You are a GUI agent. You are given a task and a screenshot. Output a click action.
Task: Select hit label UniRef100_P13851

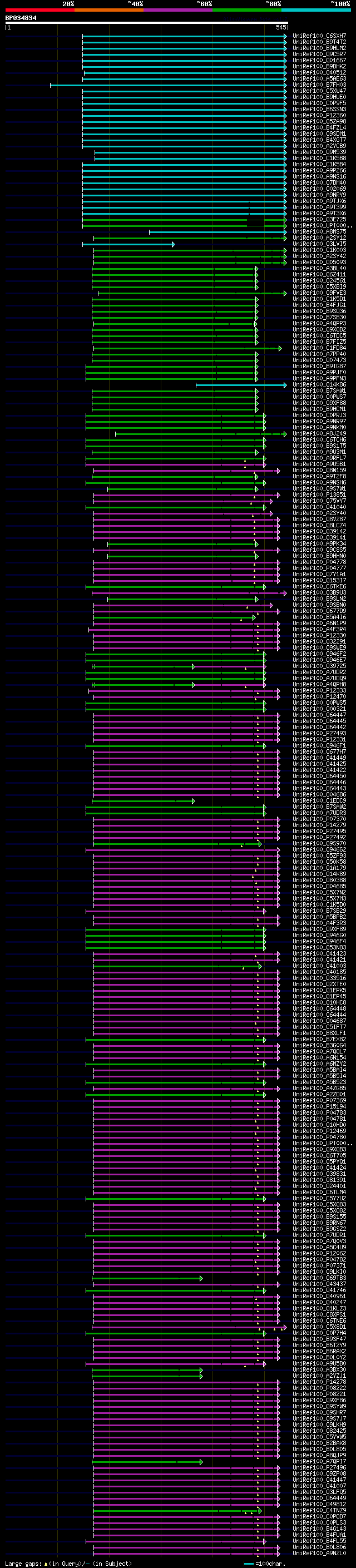[x=319, y=495]
